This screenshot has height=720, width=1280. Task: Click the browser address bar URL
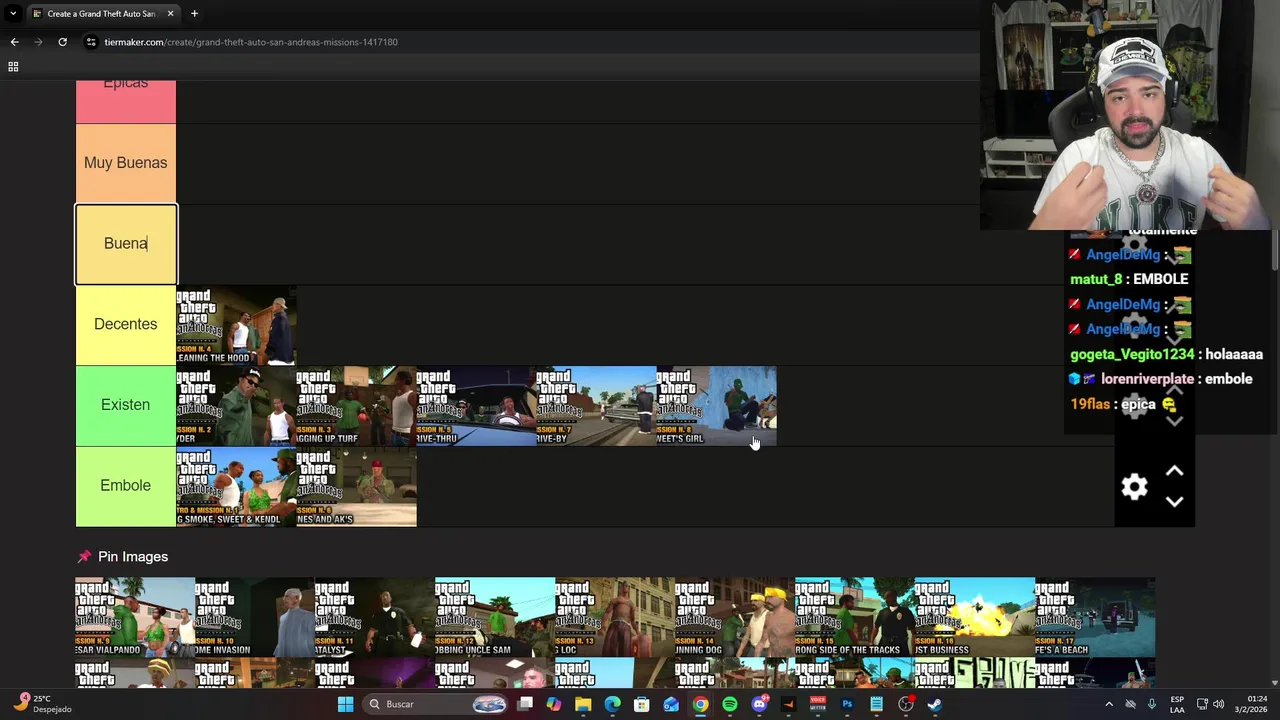pyautogui.click(x=251, y=42)
